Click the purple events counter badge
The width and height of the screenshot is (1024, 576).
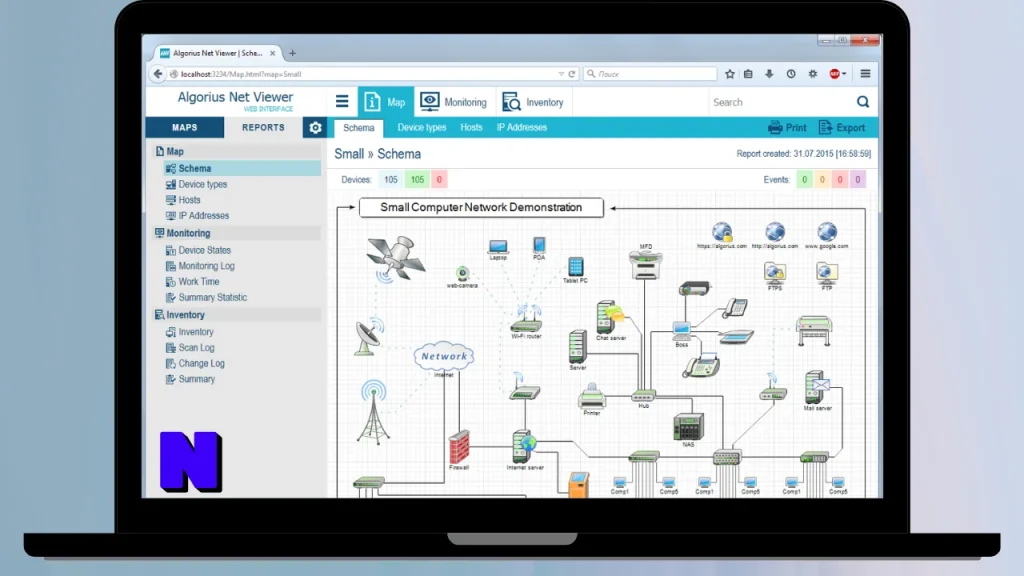(857, 180)
